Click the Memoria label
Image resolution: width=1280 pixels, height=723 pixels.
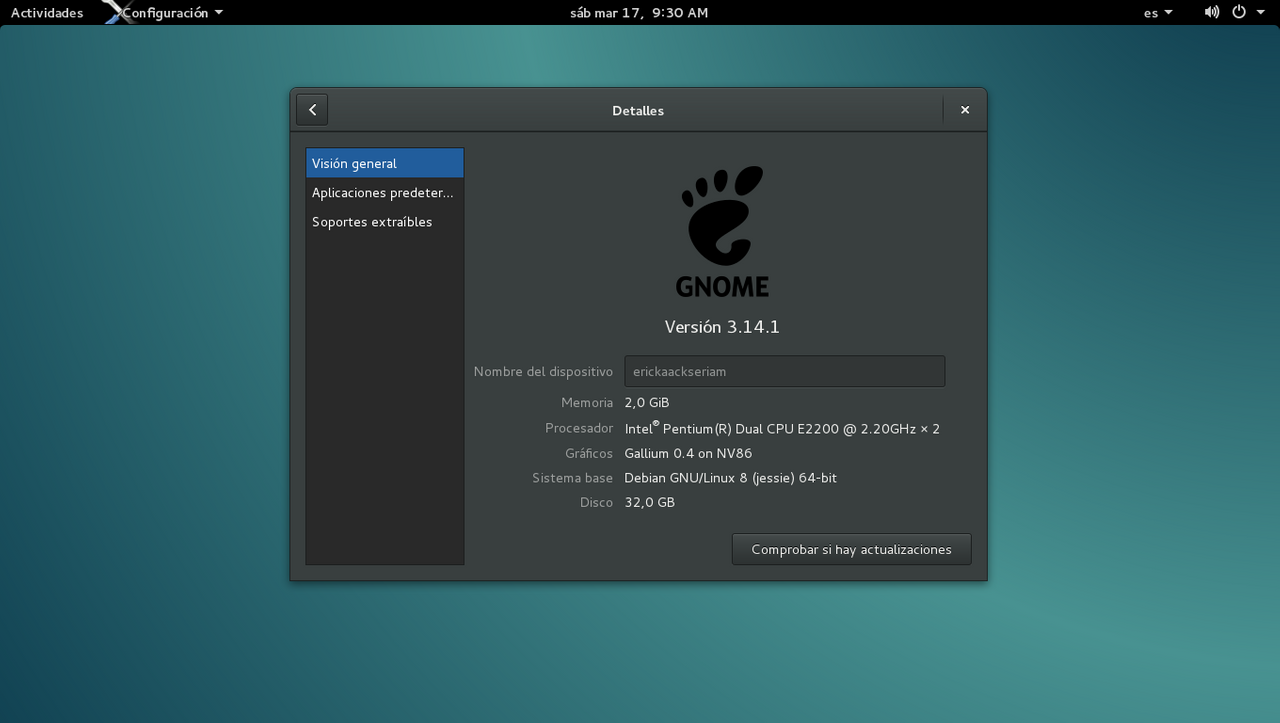click(x=587, y=402)
